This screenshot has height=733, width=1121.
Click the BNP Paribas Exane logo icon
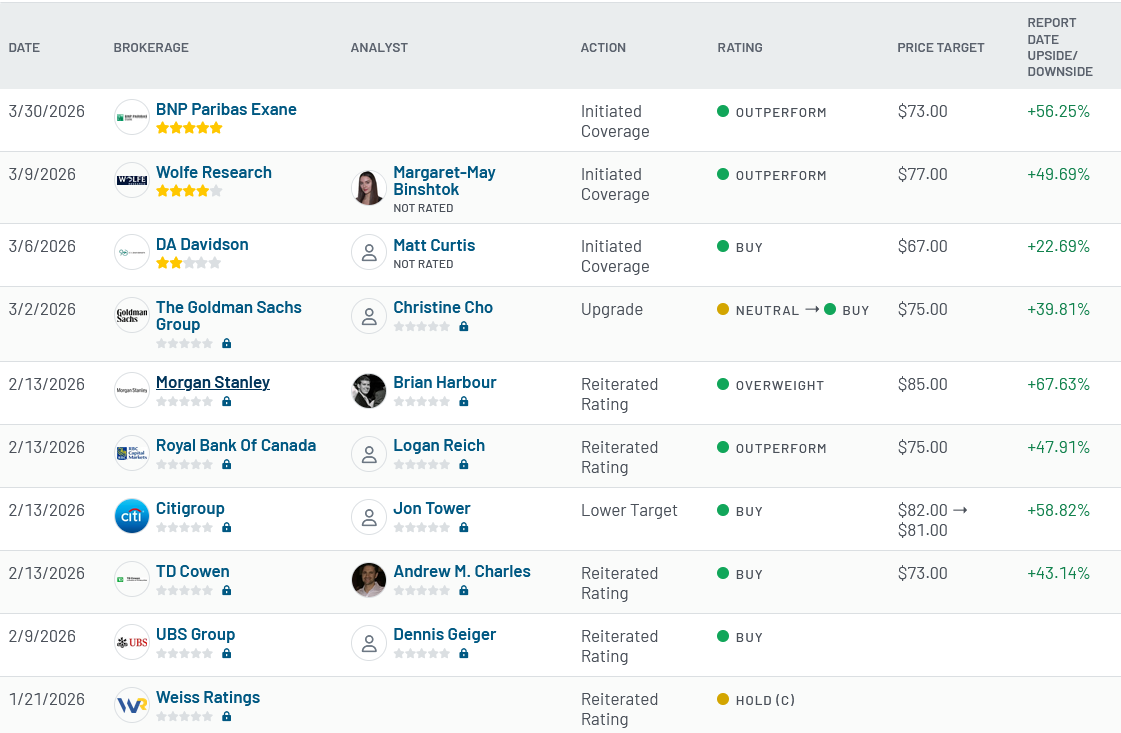132,117
